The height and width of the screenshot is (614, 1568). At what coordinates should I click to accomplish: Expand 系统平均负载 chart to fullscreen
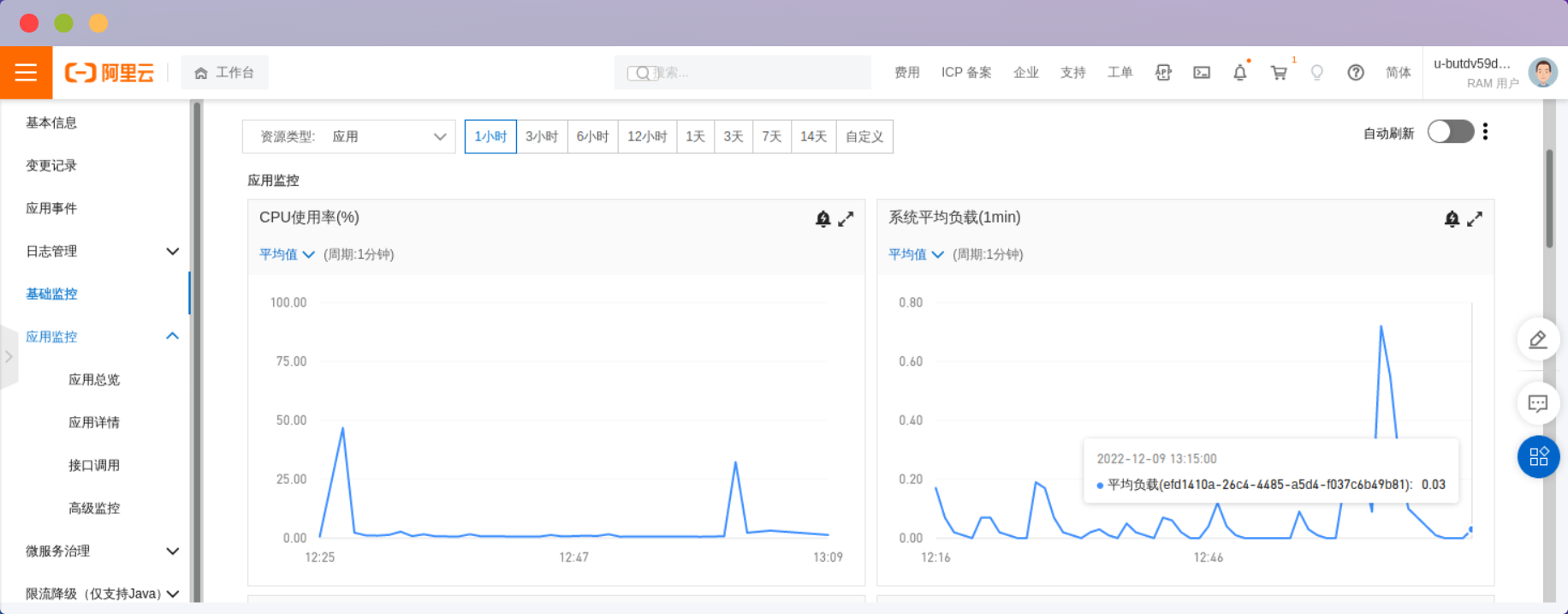click(x=1475, y=219)
